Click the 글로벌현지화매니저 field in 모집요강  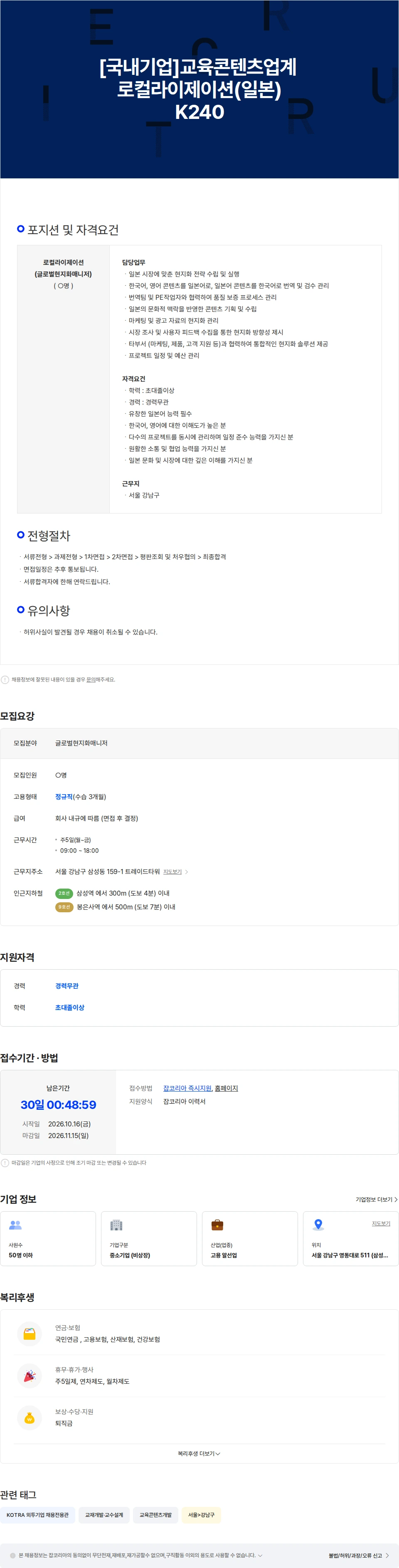81,743
